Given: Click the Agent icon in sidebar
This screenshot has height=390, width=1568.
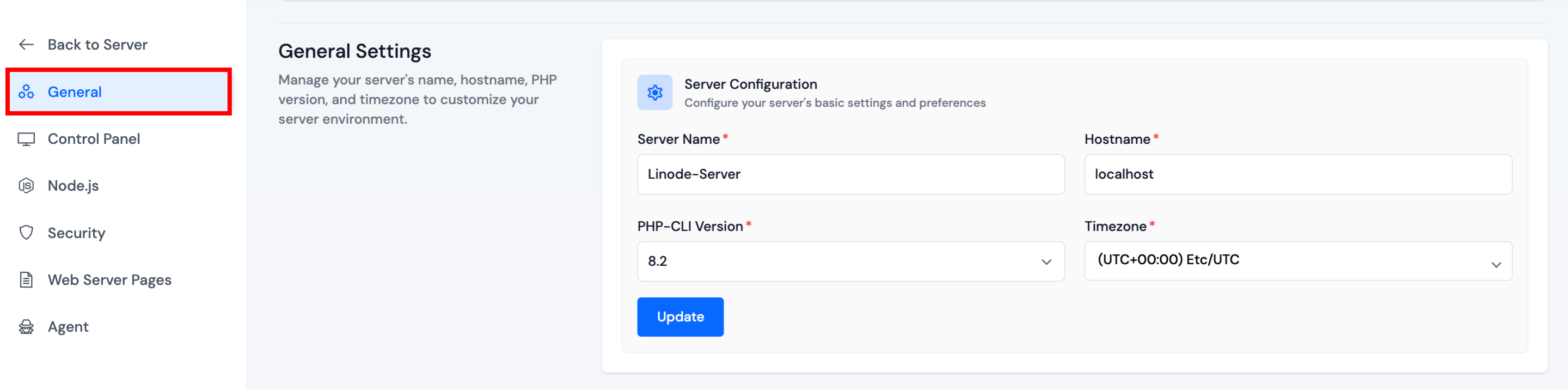Looking at the screenshot, I should coord(26,327).
